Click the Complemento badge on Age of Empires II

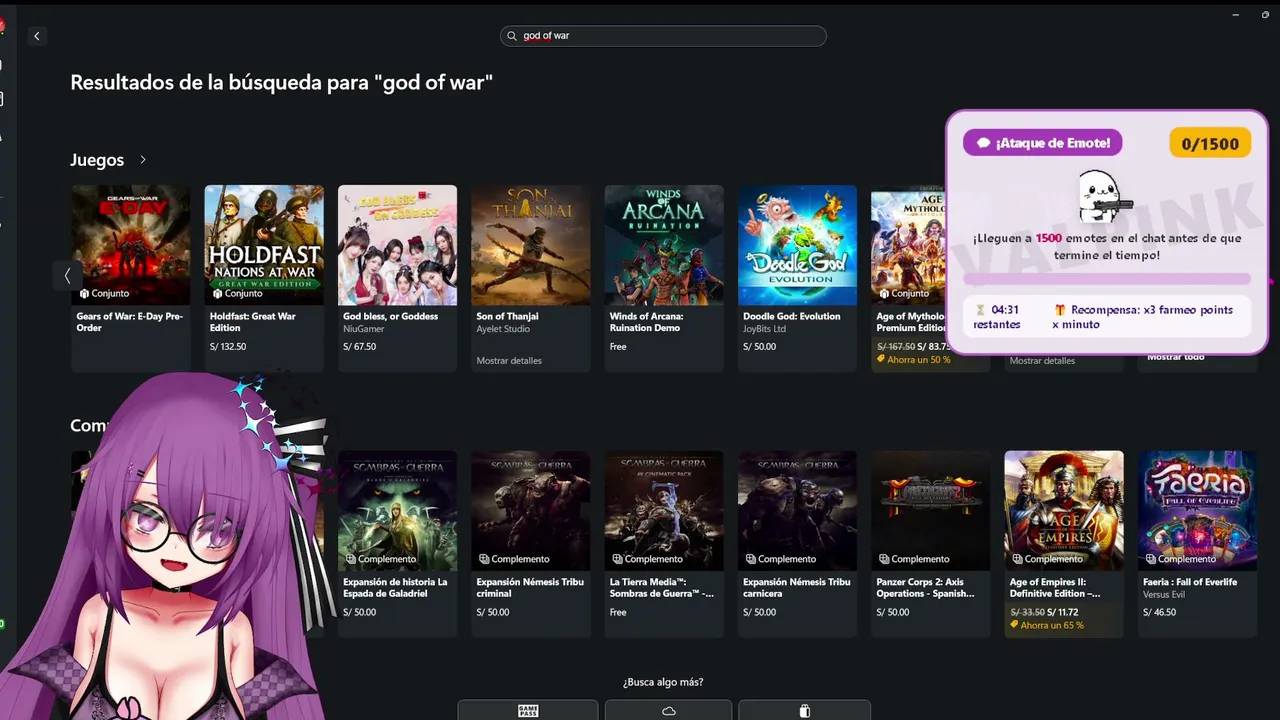[x=1048, y=559]
